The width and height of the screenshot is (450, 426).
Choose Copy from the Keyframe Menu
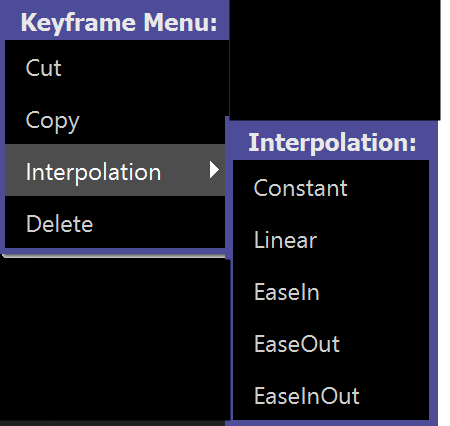click(x=115, y=118)
